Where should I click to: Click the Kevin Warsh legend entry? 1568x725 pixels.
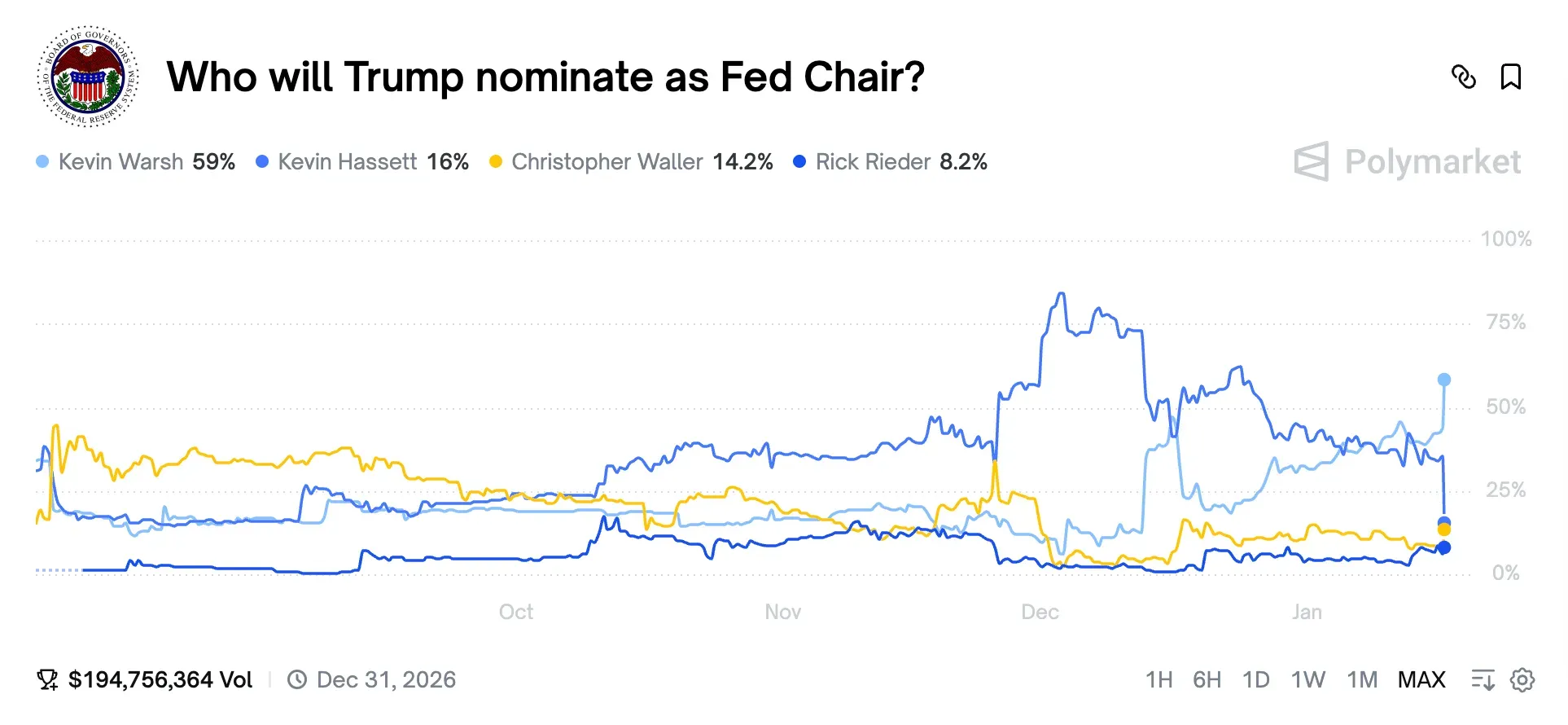(x=136, y=162)
